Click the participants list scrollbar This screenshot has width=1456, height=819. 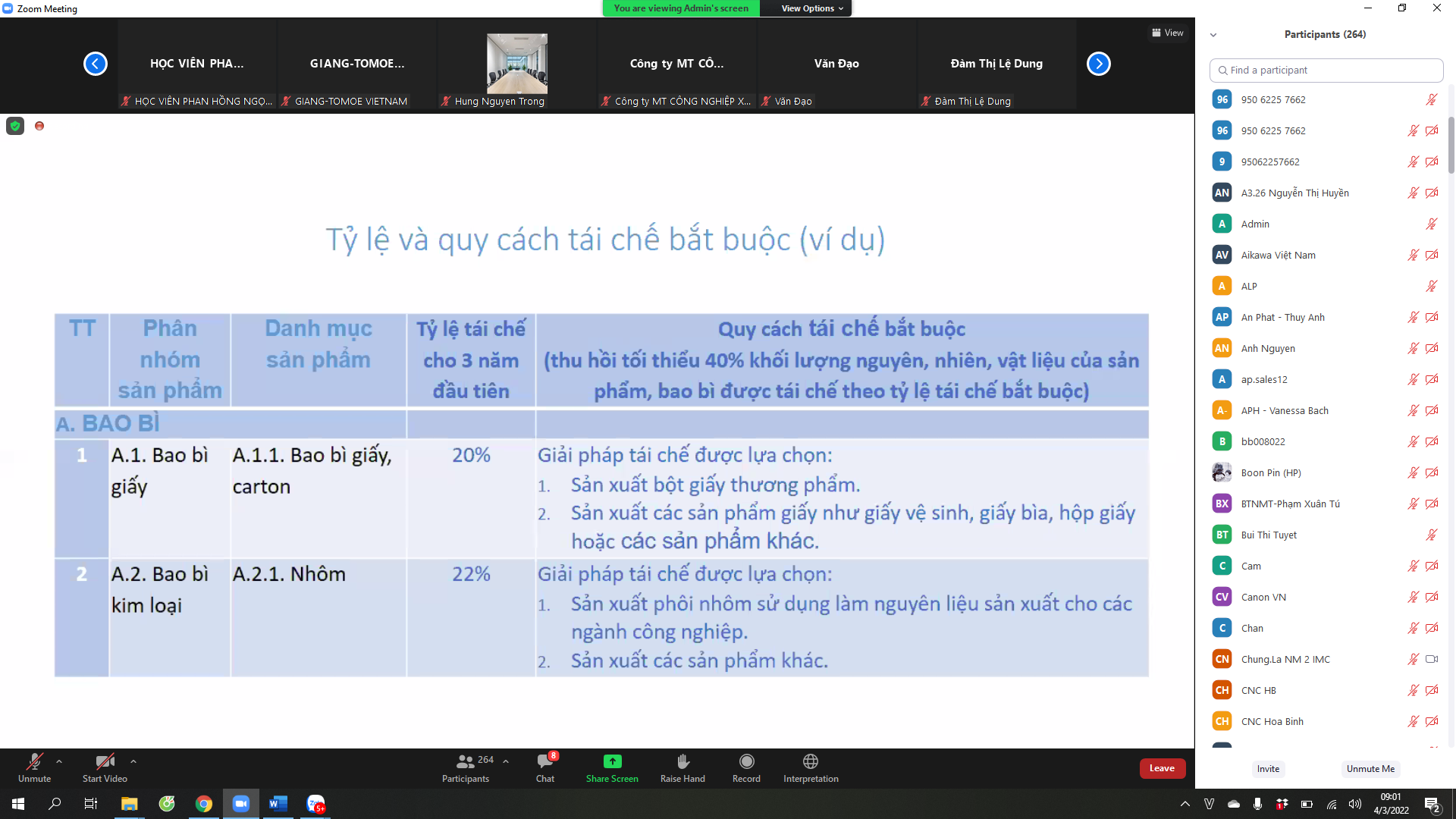coord(1451,144)
